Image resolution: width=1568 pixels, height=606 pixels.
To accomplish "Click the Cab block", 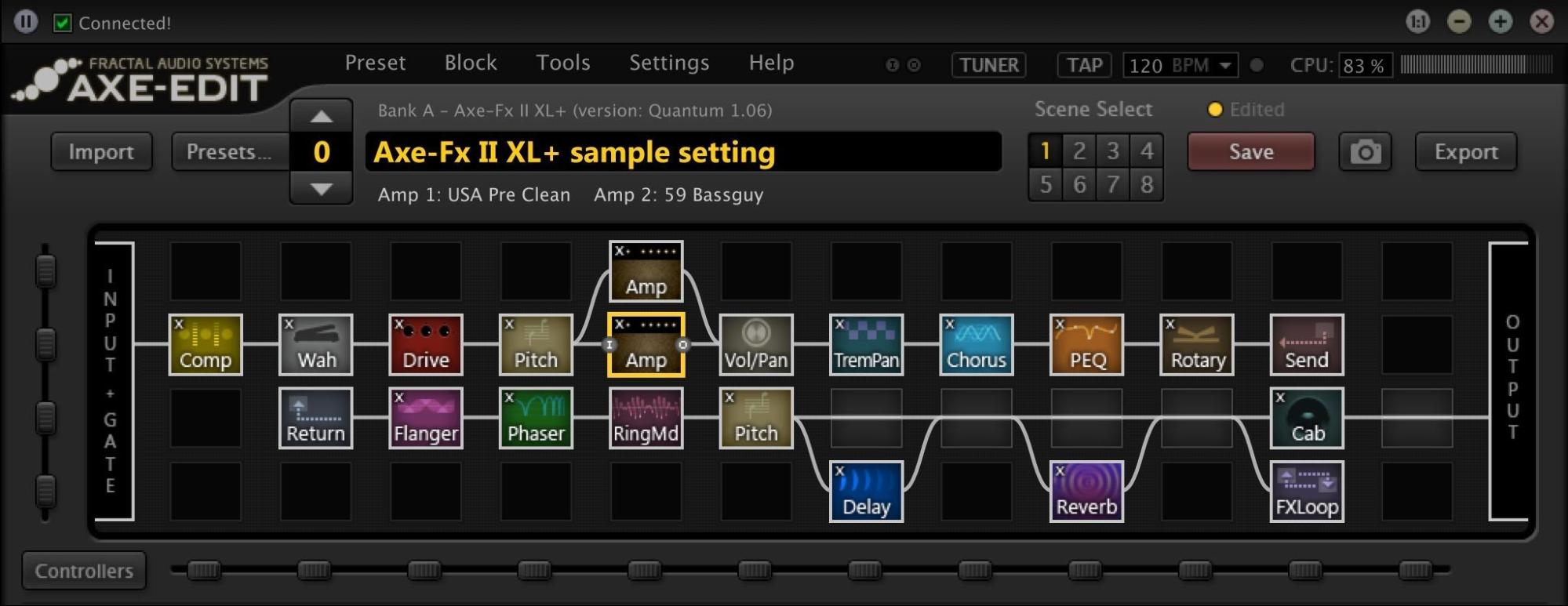I will [x=1307, y=418].
